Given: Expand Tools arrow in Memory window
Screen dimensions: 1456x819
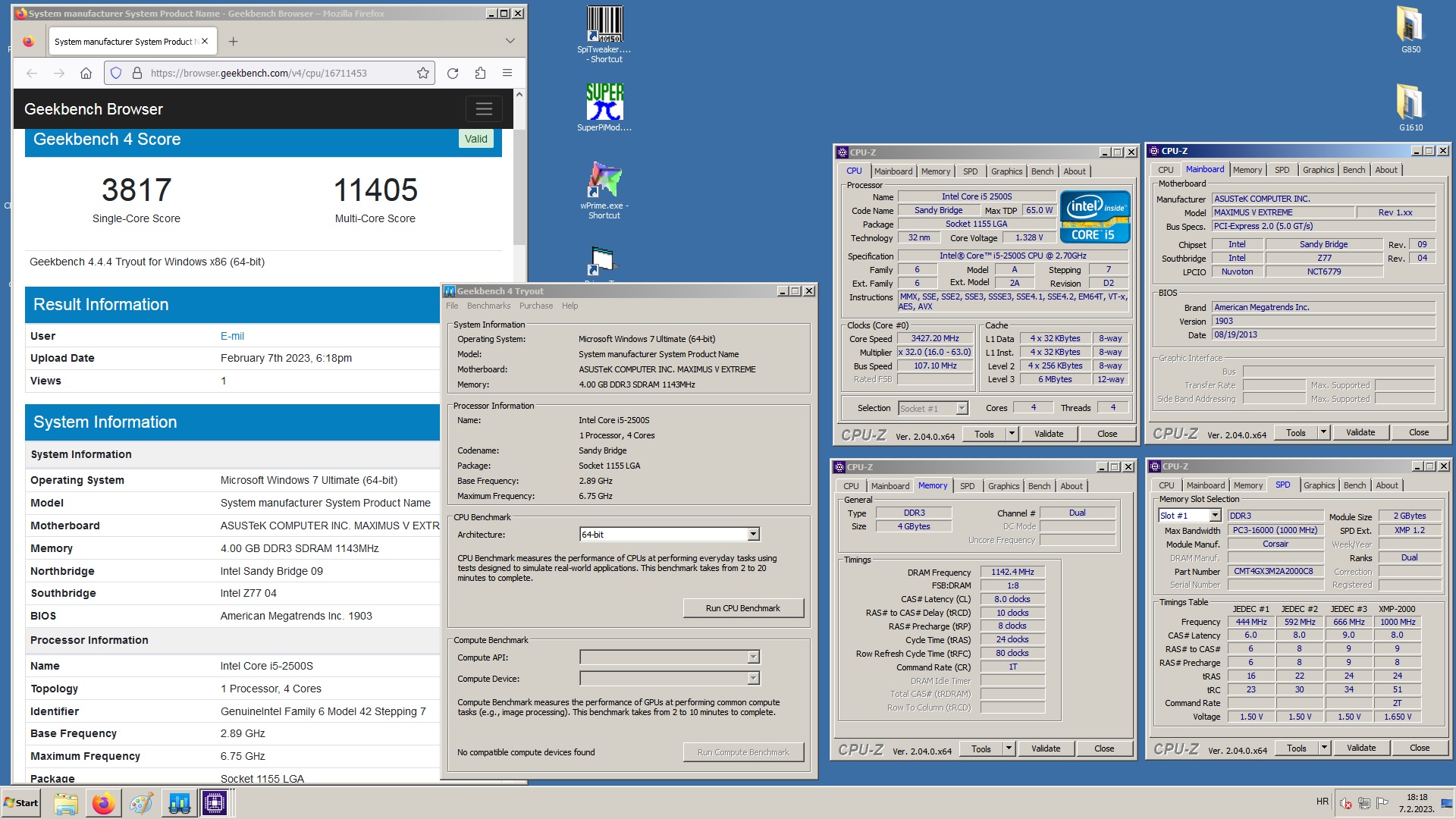Looking at the screenshot, I should [x=1009, y=748].
